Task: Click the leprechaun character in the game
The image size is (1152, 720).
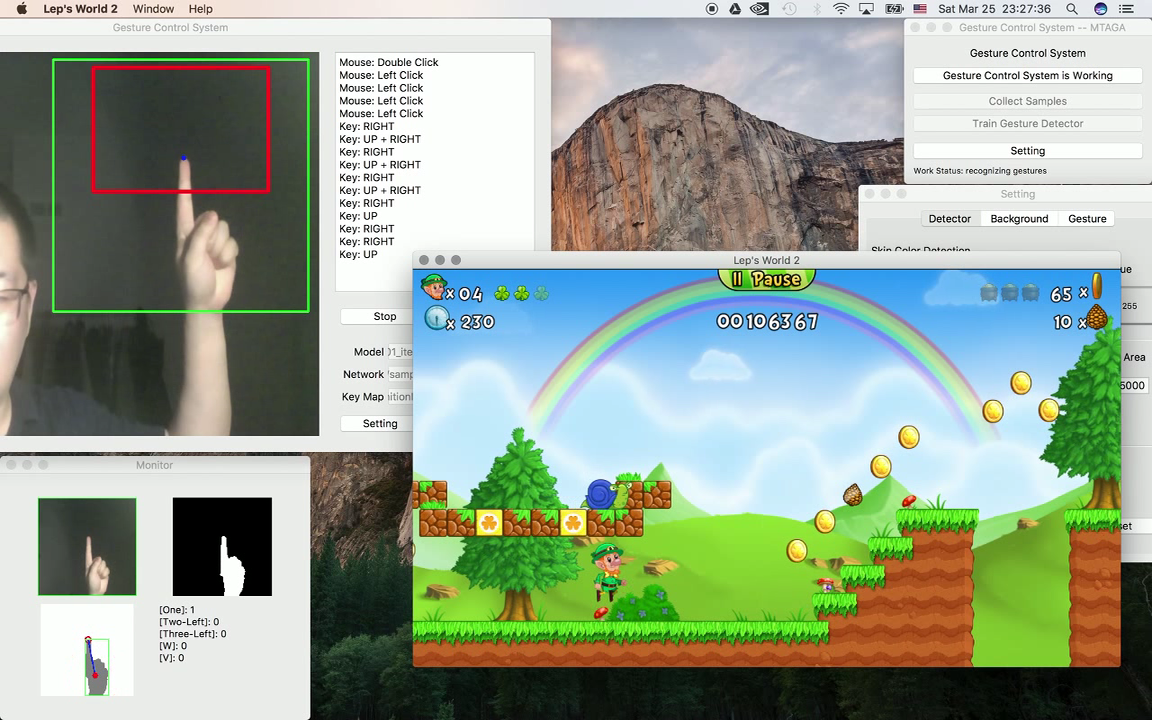Action: (x=608, y=572)
